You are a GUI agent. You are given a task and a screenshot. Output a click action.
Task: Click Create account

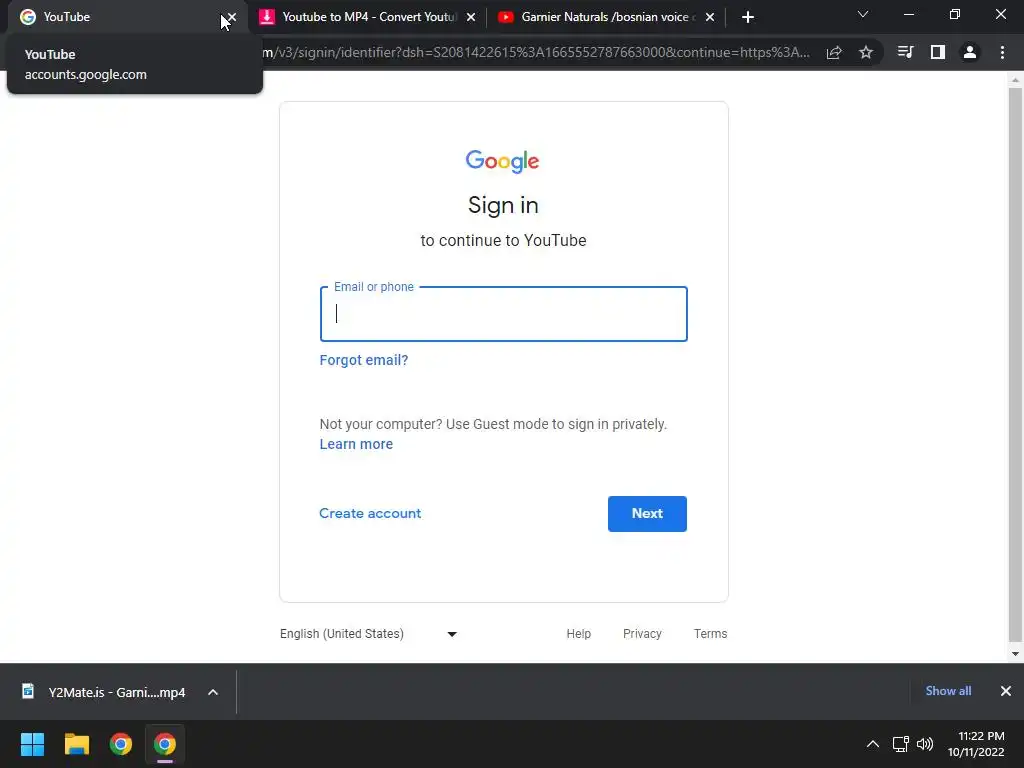(370, 513)
